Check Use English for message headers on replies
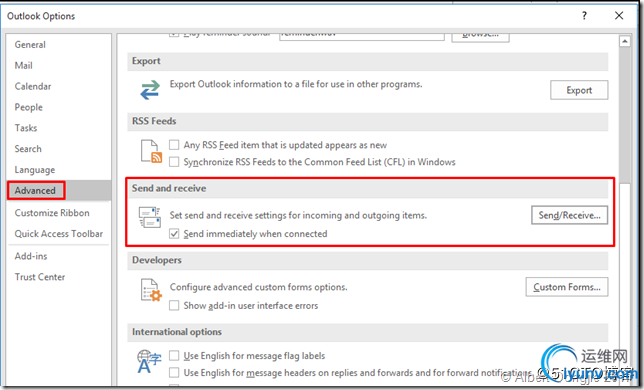The height and width of the screenshot is (390, 644). (x=174, y=372)
